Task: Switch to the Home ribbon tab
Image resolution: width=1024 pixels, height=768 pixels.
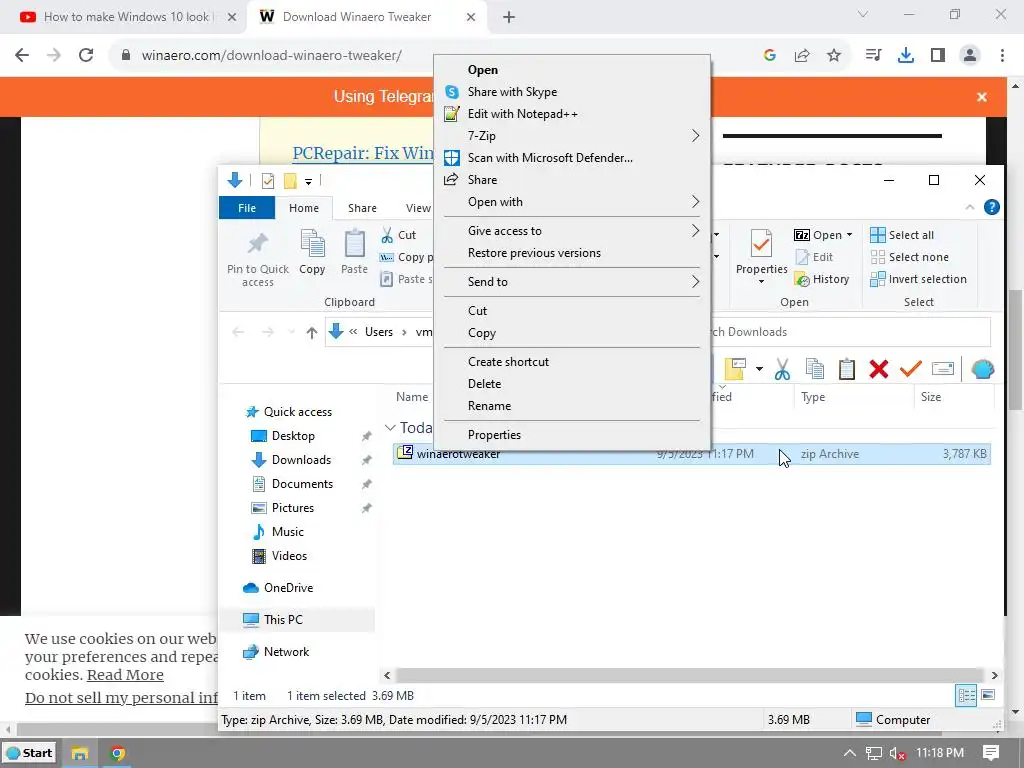Action: click(x=304, y=208)
